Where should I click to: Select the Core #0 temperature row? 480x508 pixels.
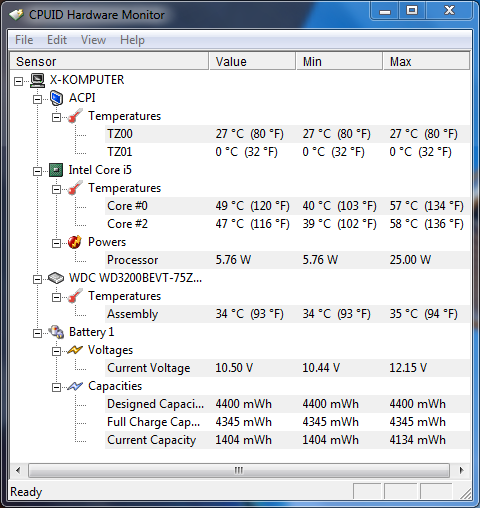point(287,206)
